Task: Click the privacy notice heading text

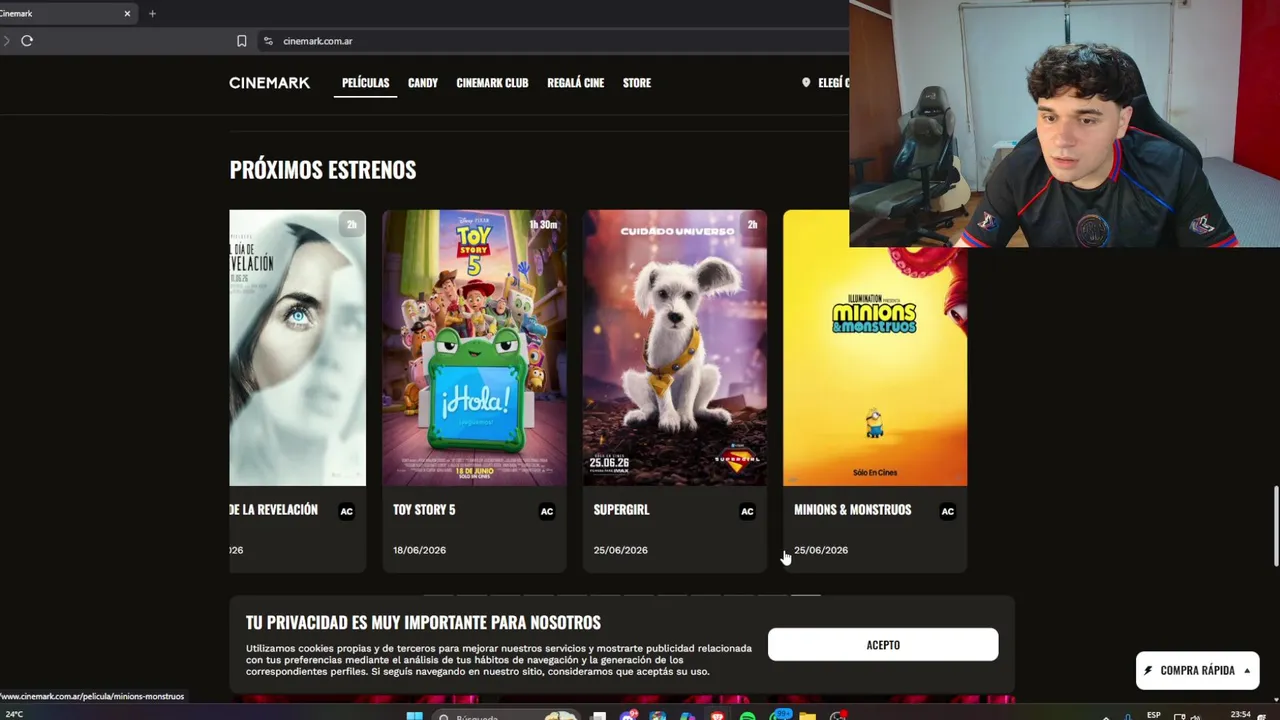Action: 423,622
